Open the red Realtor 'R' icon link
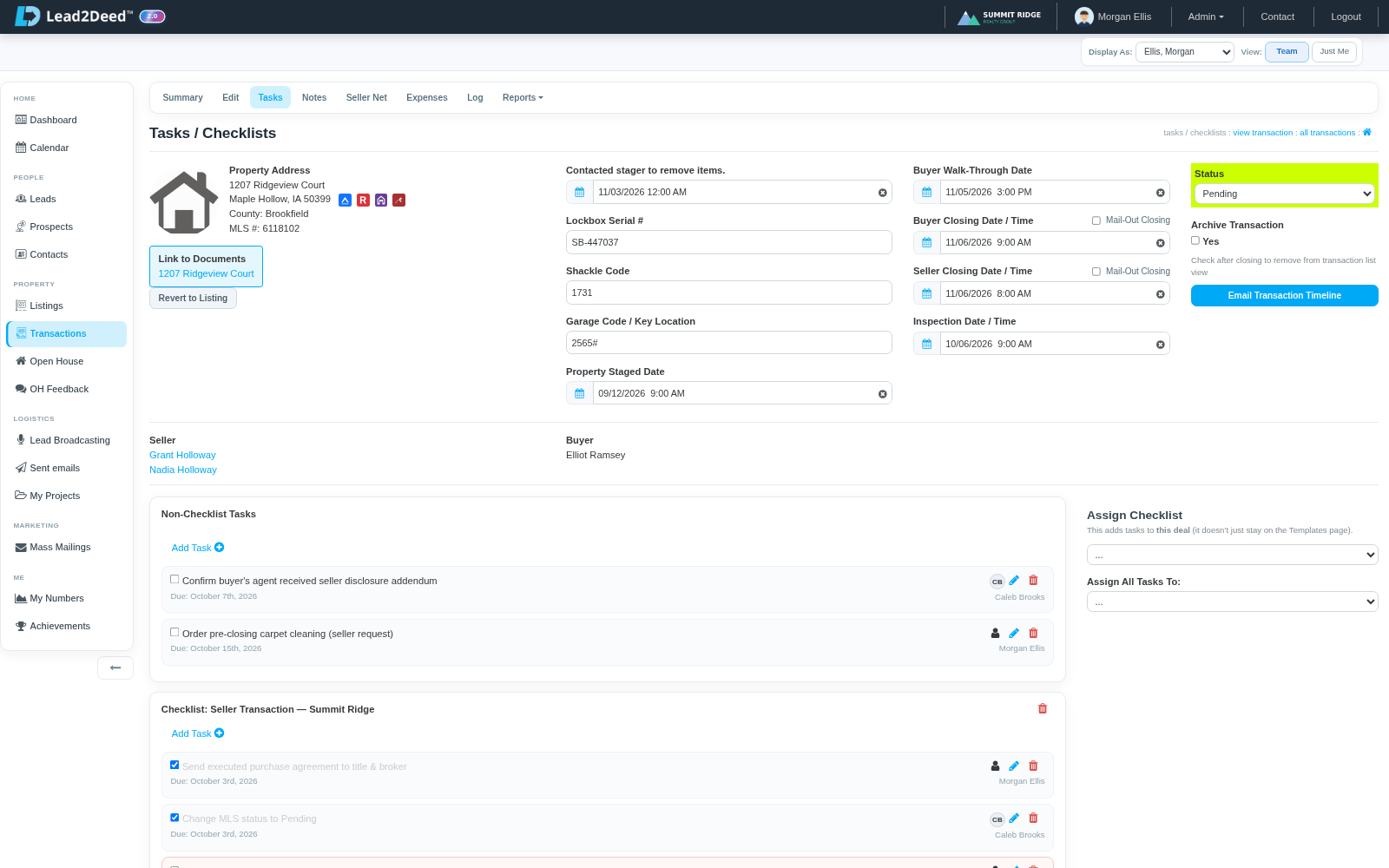 point(363,200)
